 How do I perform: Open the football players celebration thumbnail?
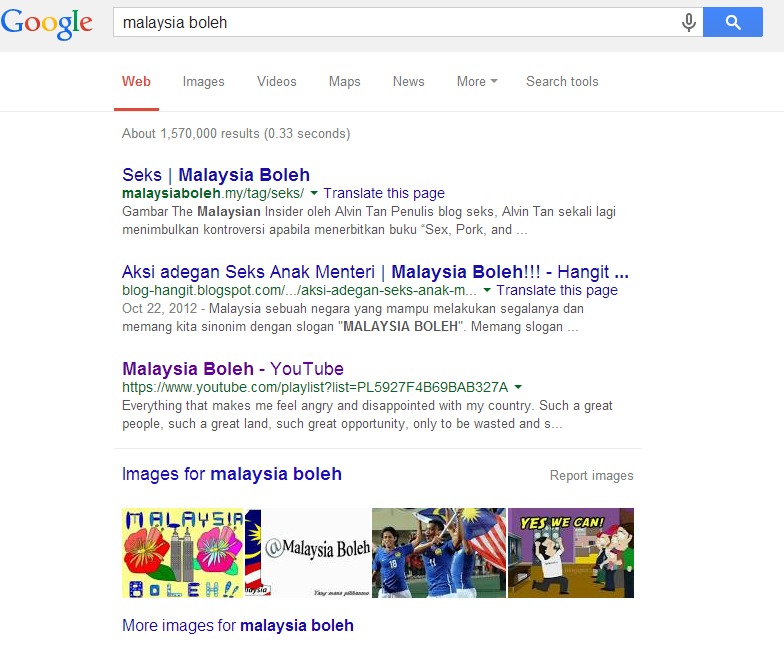(439, 553)
